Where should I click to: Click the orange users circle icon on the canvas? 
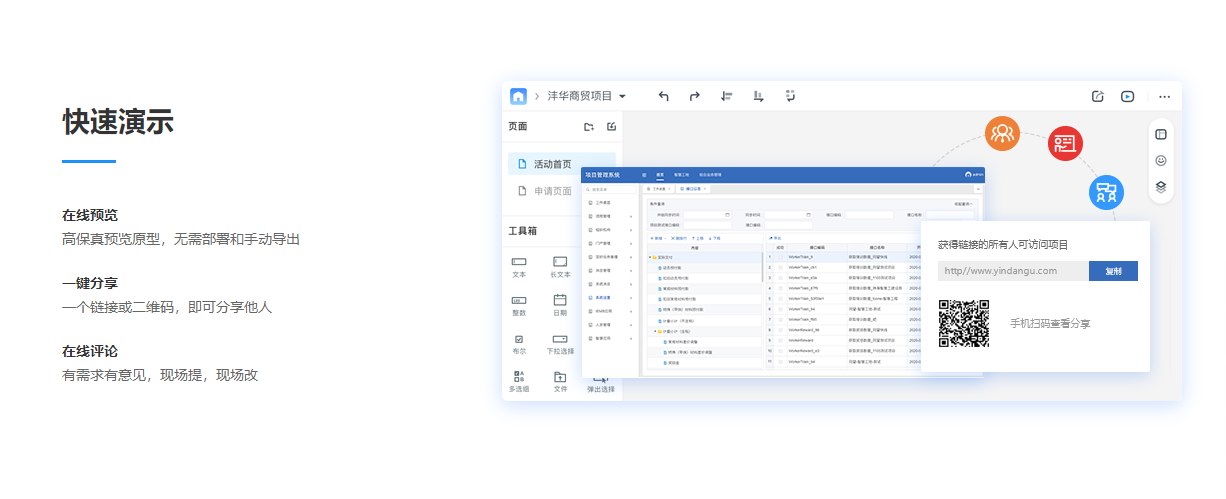[1002, 133]
